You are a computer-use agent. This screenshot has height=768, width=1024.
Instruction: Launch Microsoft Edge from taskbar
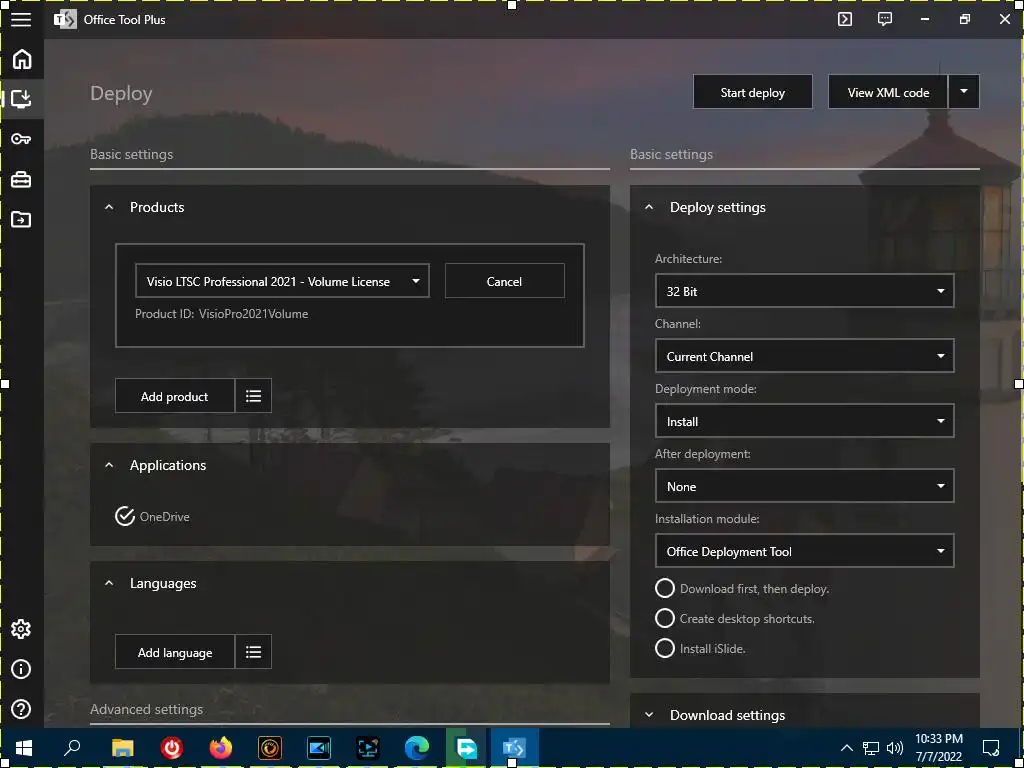[x=417, y=748]
